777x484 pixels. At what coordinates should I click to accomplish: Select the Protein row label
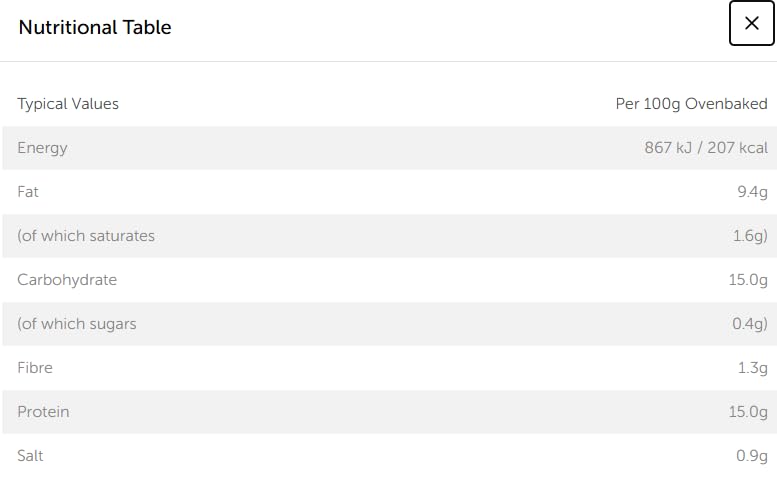pos(43,412)
